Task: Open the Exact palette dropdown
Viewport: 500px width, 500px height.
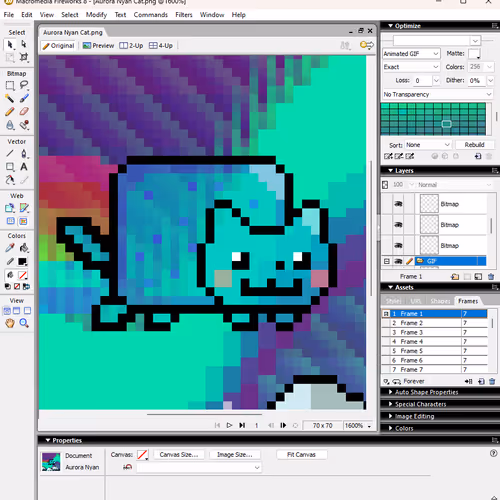Action: [x=411, y=67]
